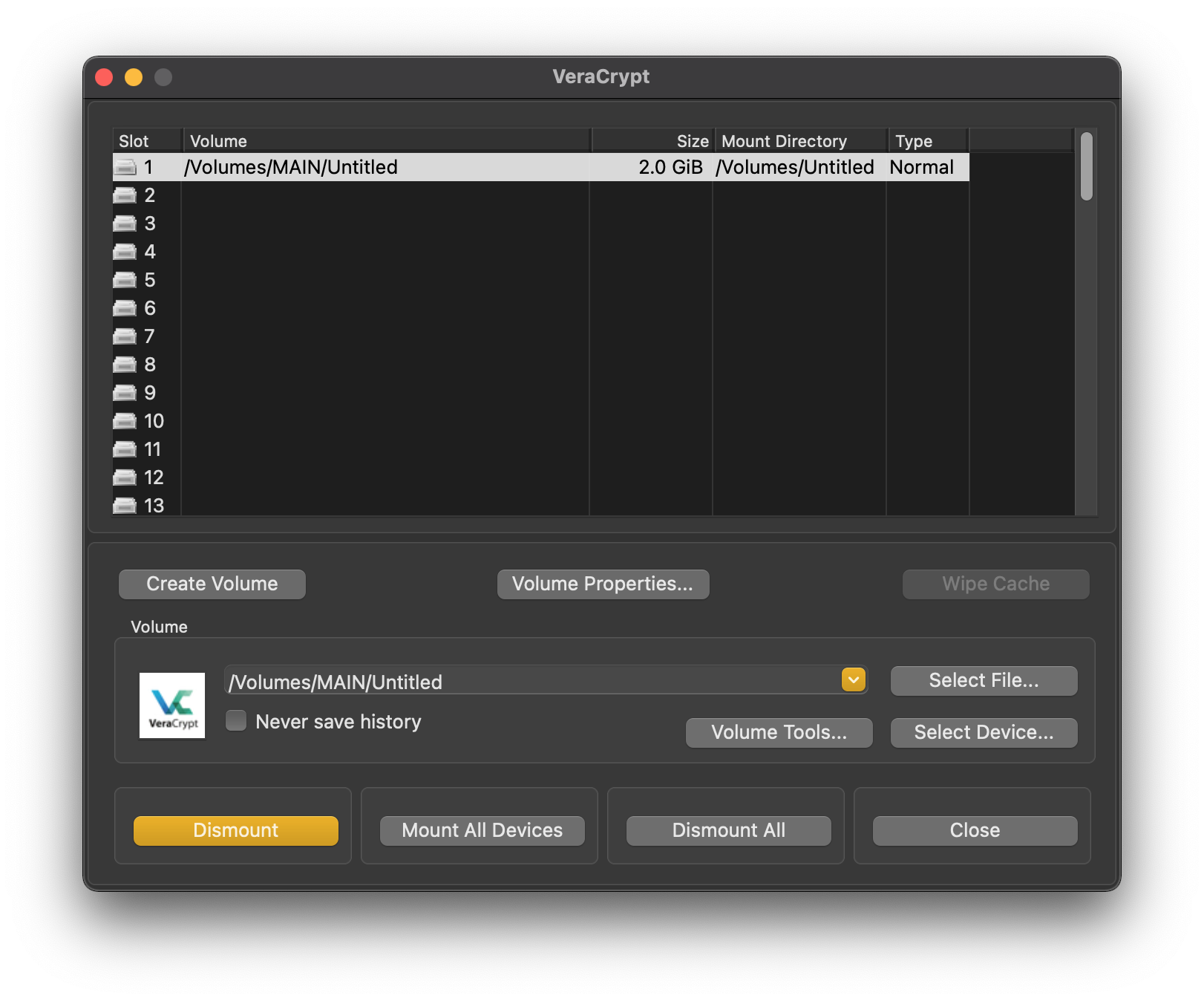Click the Create Volume button
Viewport: 1204px width, 1001px height.
[212, 584]
